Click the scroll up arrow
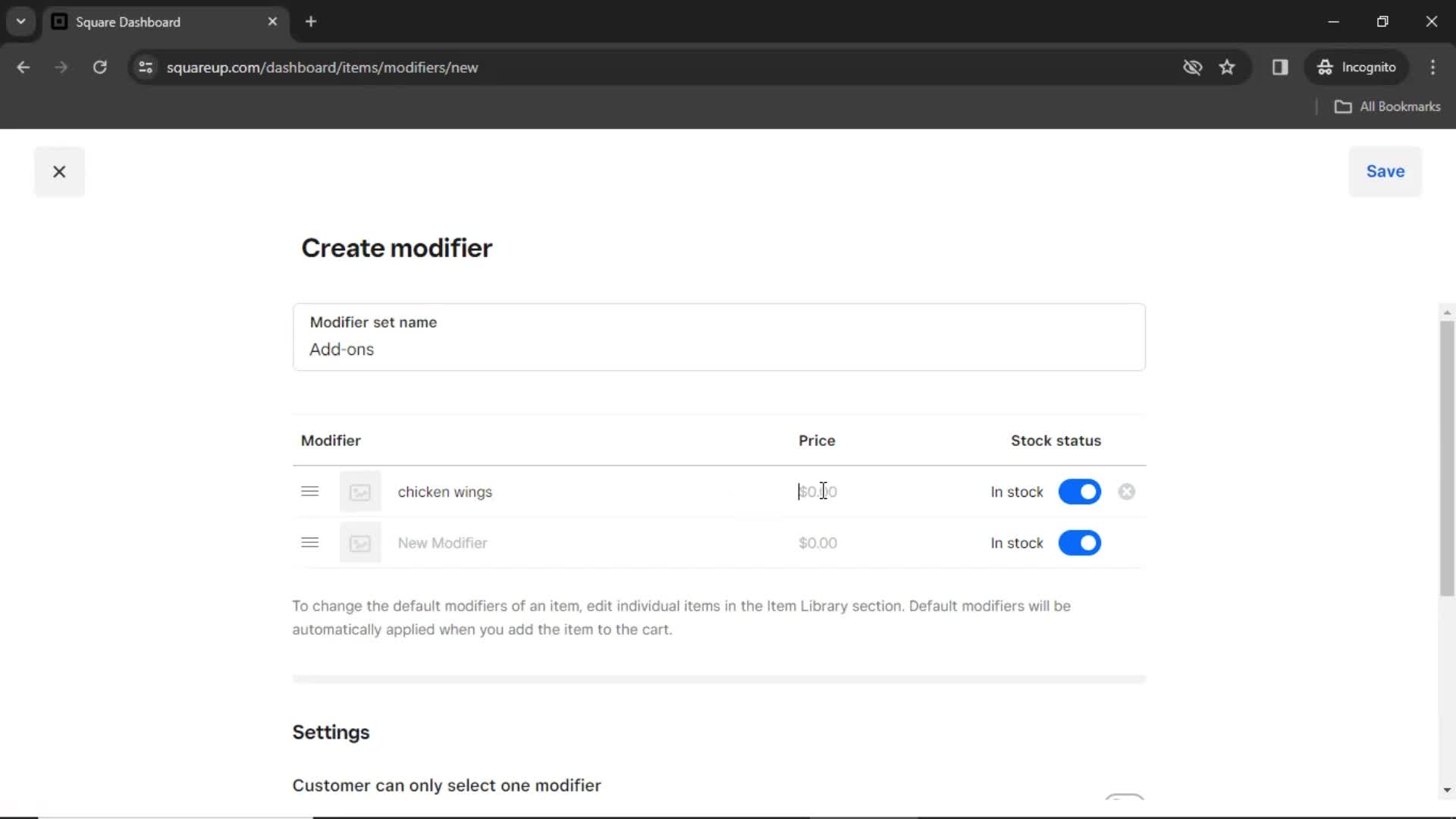 click(x=1447, y=312)
